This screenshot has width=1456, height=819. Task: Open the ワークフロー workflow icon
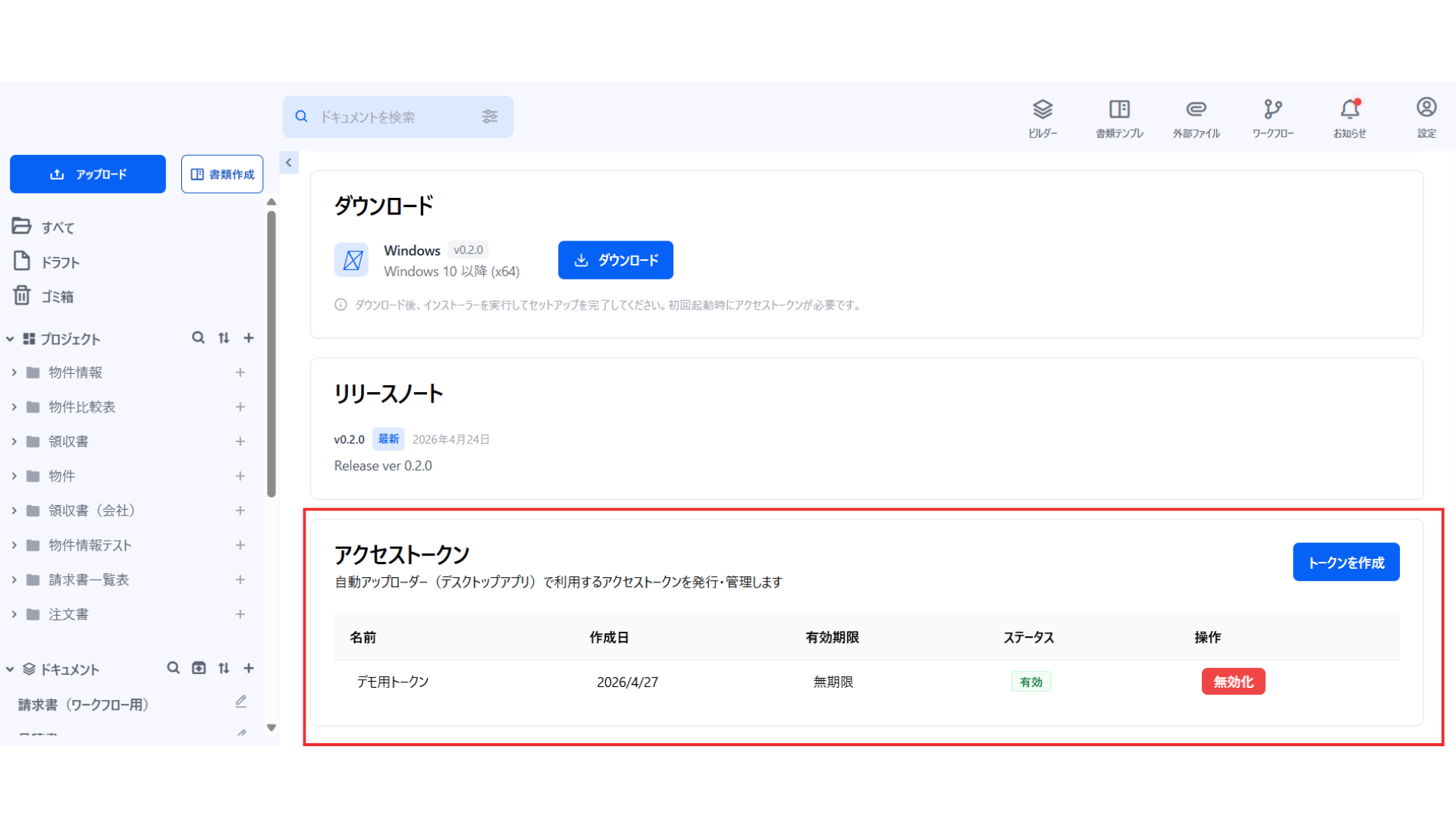[x=1273, y=118]
